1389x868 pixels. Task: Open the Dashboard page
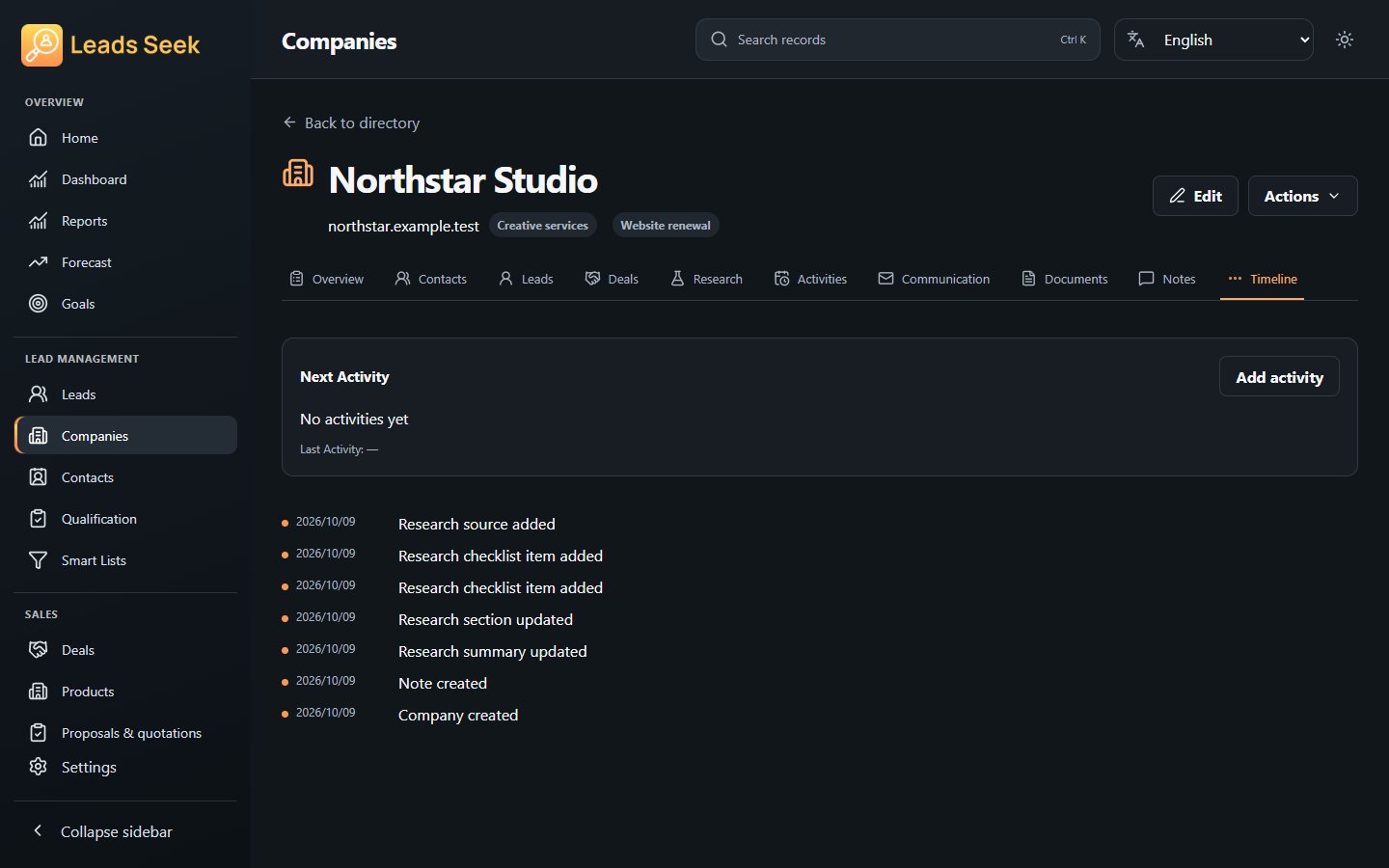pyautogui.click(x=125, y=179)
